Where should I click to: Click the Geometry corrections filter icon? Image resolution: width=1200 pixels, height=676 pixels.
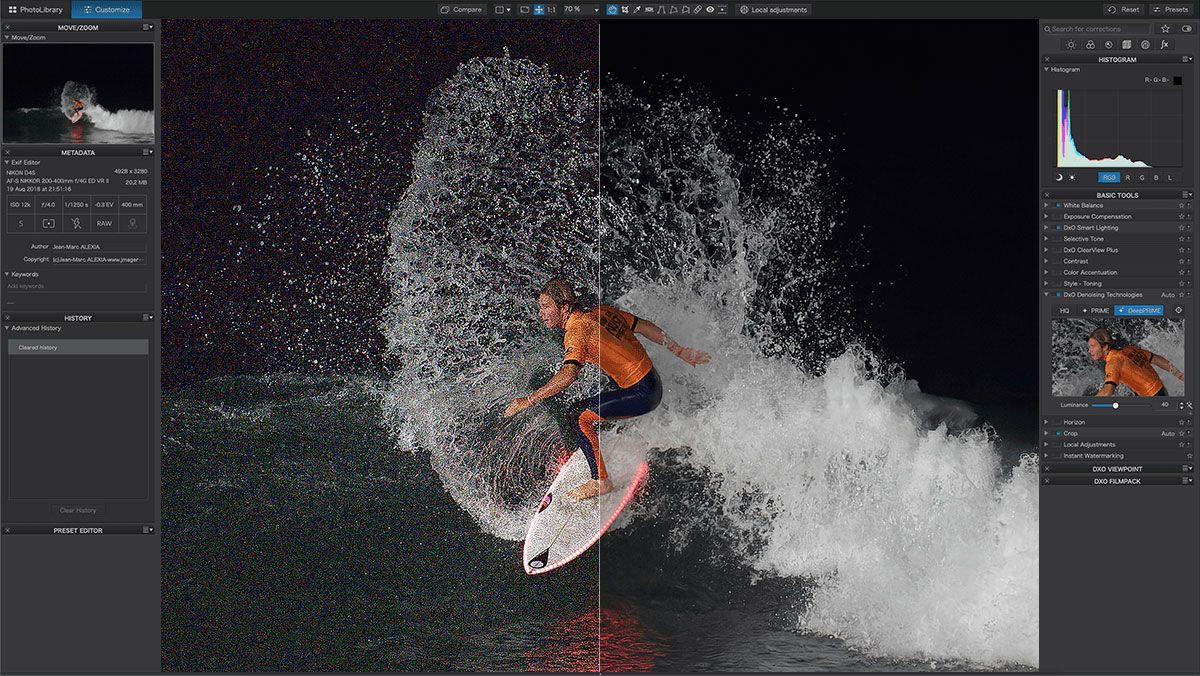tap(1127, 45)
